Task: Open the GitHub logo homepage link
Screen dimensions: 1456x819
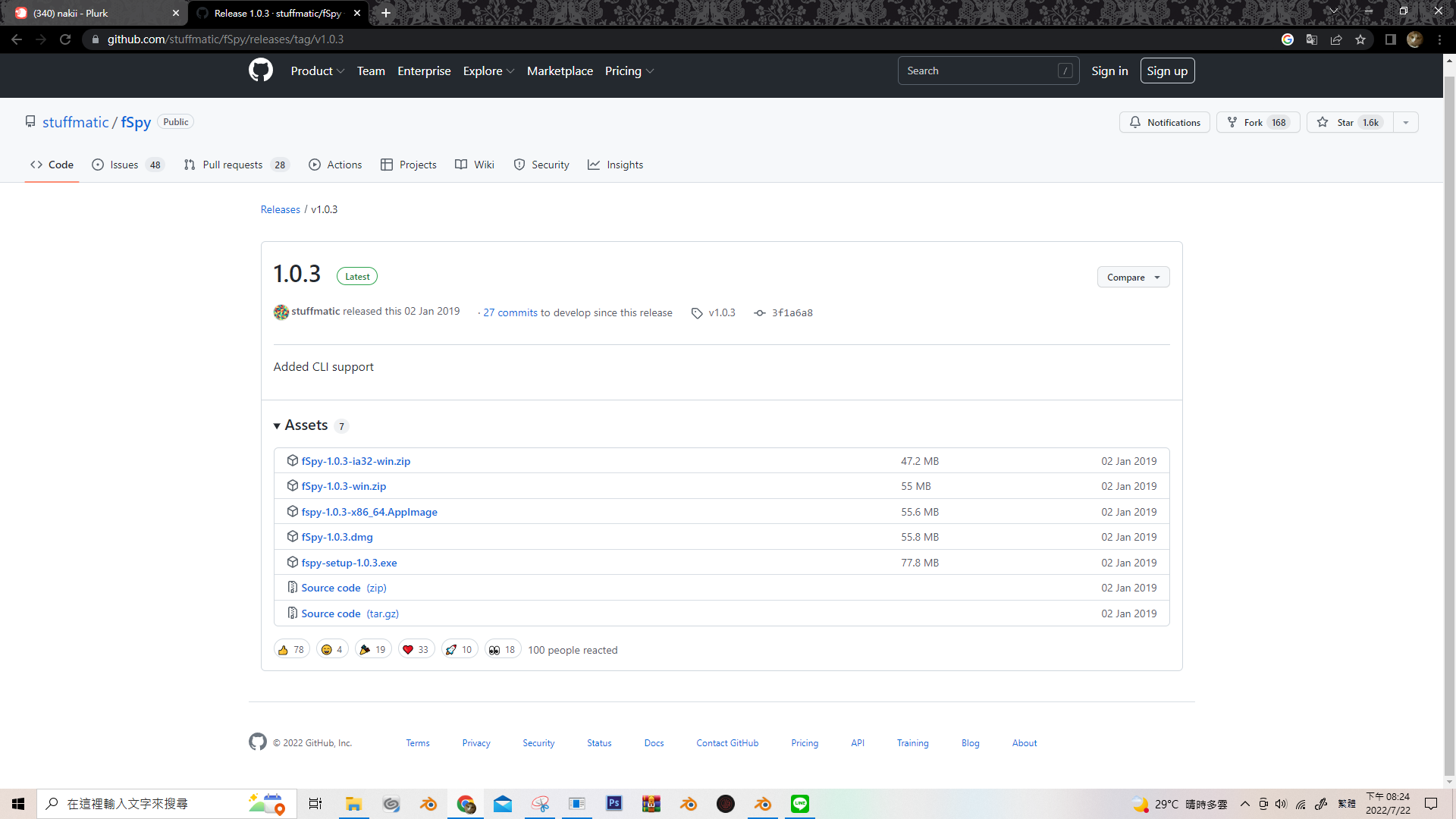Action: tap(260, 71)
